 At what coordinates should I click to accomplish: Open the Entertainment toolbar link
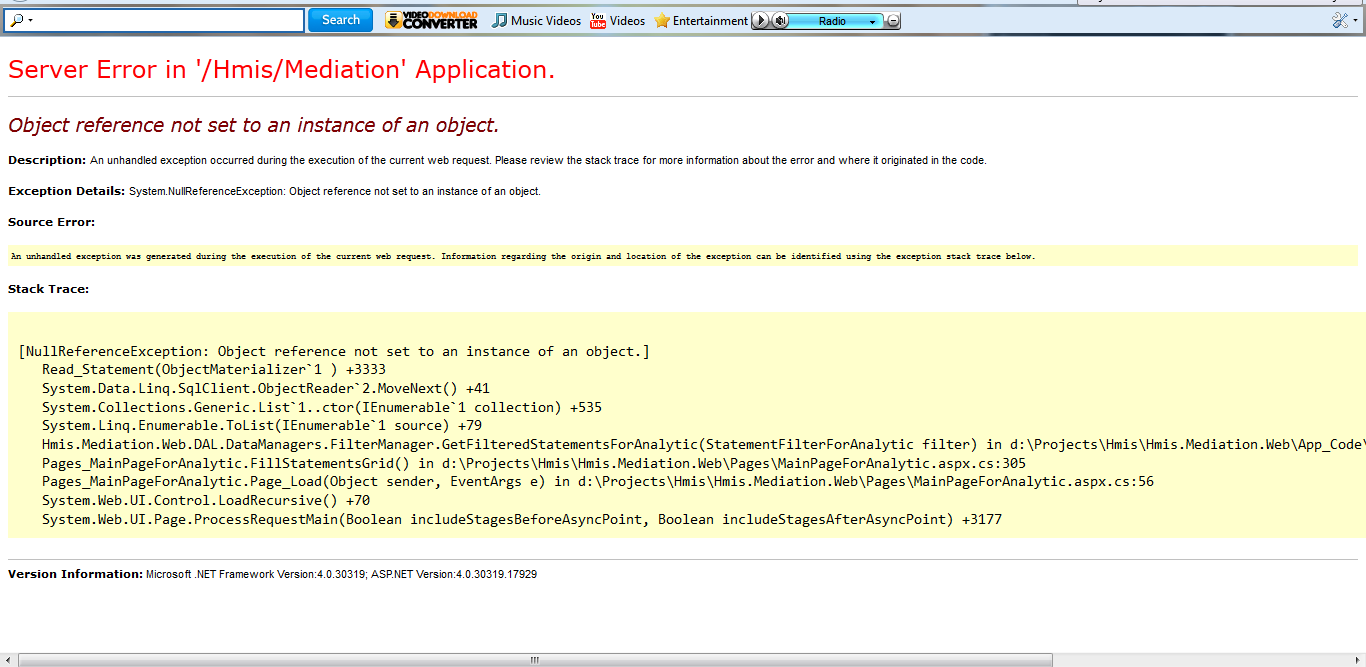pyautogui.click(x=709, y=20)
